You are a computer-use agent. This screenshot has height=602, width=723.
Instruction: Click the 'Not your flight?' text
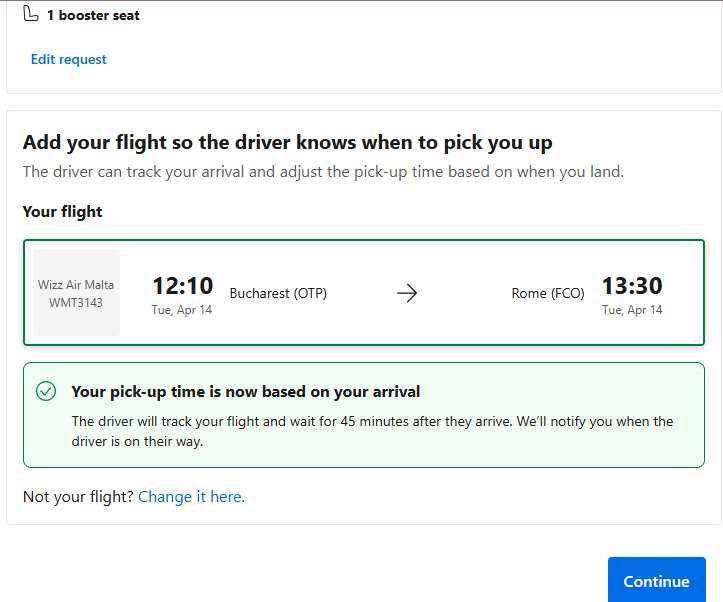point(78,496)
